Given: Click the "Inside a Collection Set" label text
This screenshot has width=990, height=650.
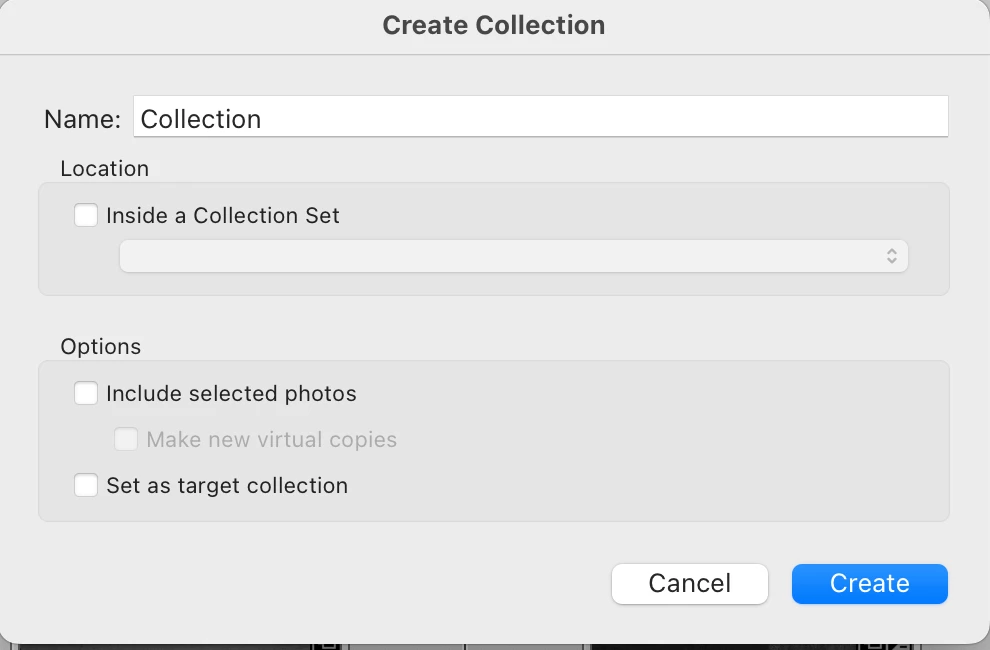Looking at the screenshot, I should pyautogui.click(x=223, y=215).
